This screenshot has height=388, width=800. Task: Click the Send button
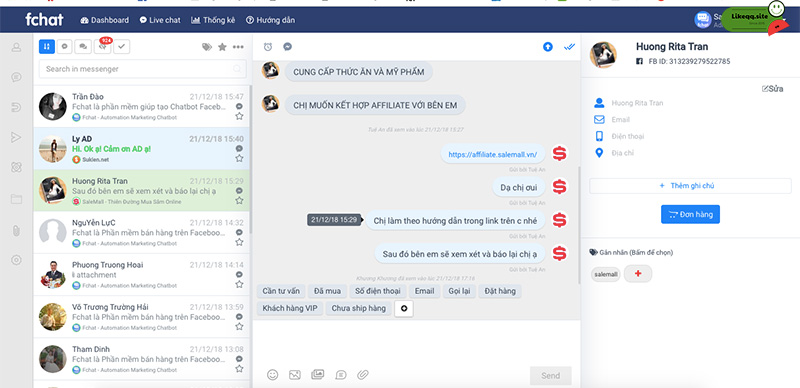[x=551, y=376]
